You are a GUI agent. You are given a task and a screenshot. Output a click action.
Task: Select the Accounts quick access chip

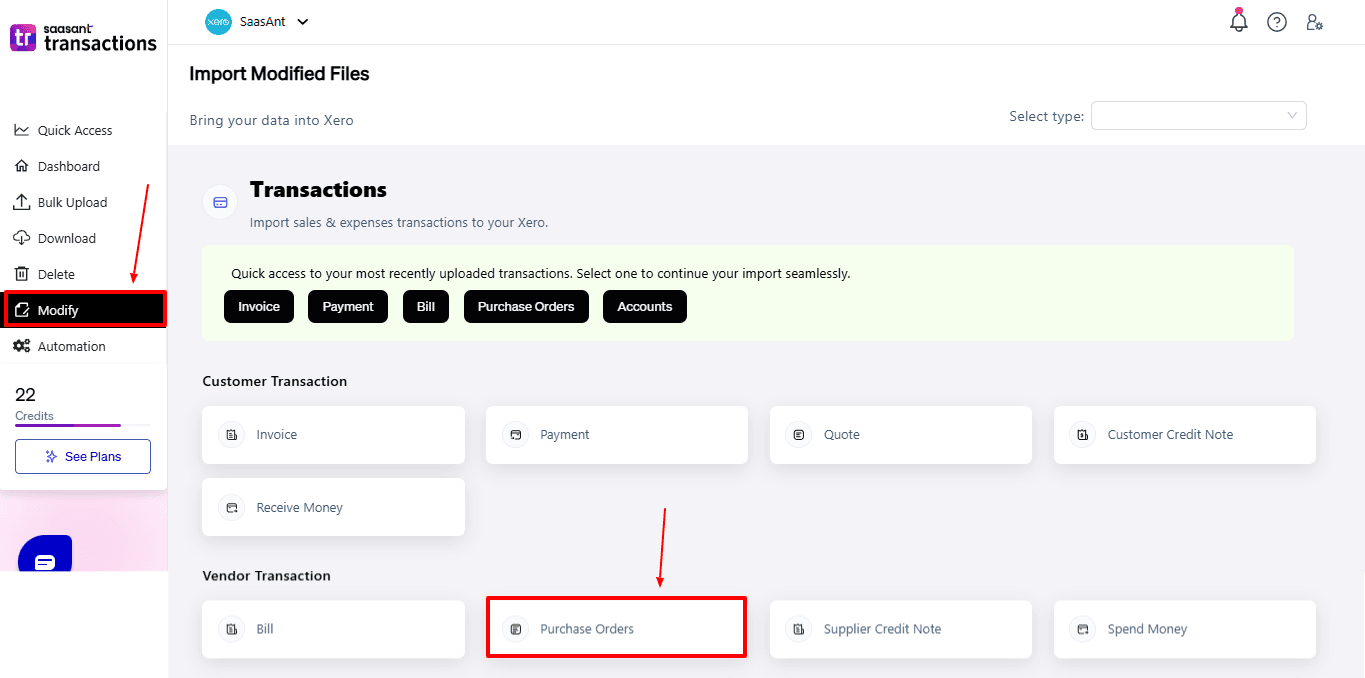(644, 306)
